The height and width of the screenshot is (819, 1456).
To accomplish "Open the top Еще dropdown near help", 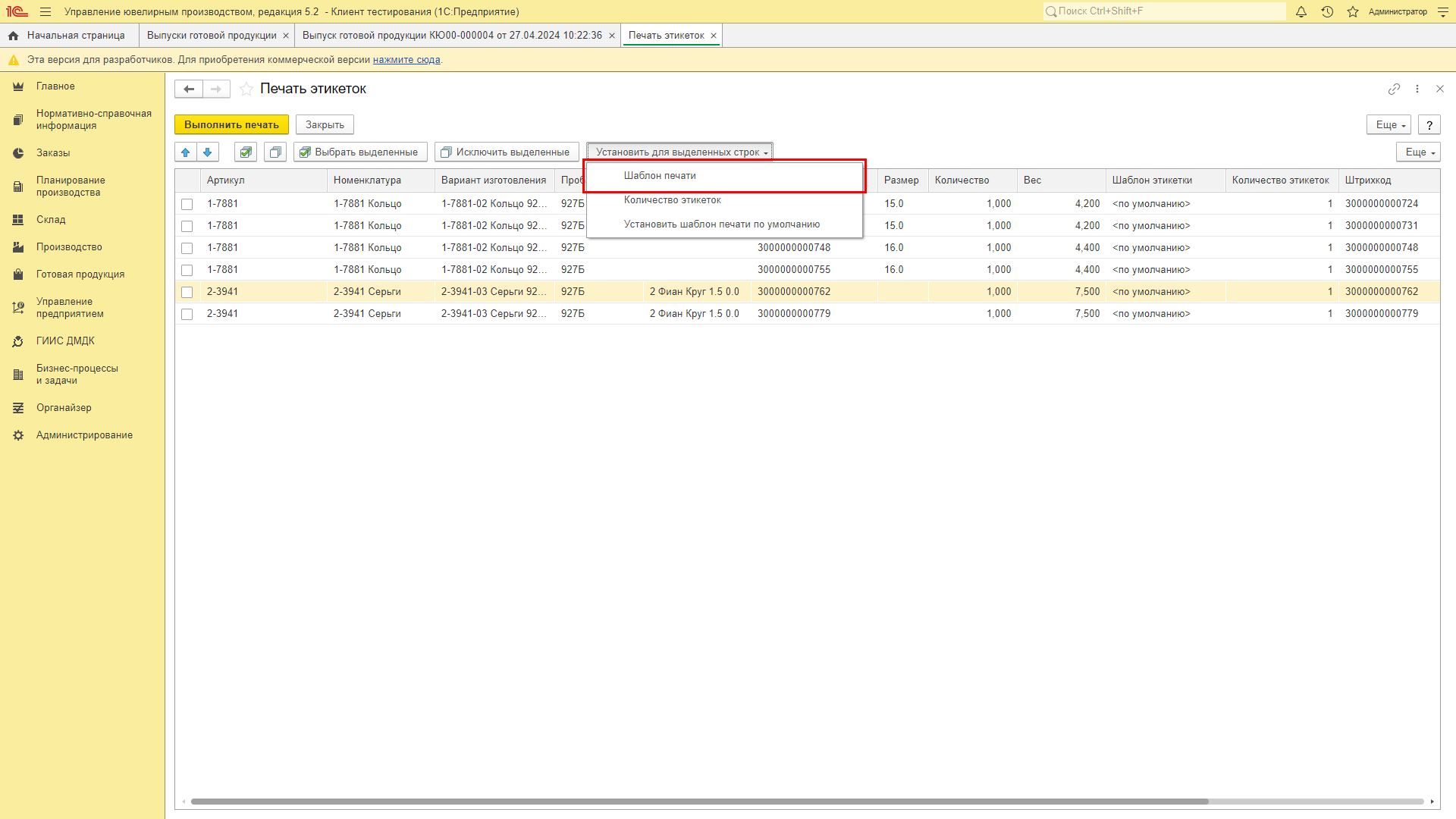I will (x=1389, y=125).
